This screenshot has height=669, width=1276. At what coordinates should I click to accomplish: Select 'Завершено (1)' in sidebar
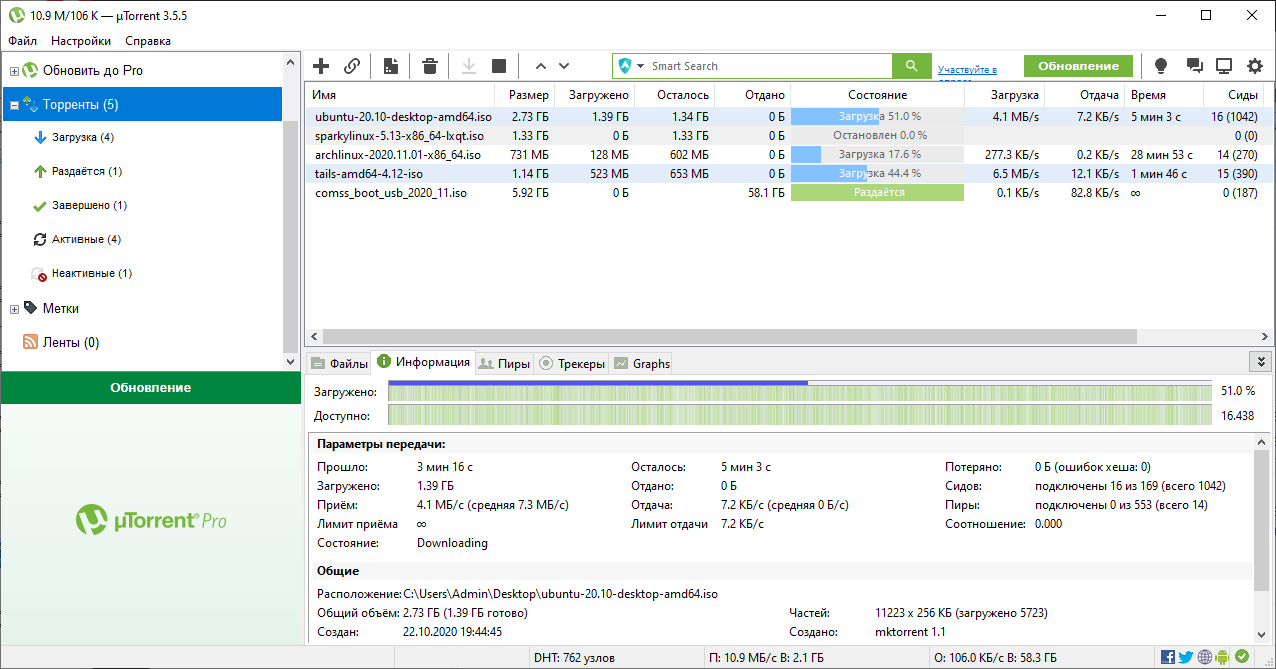[x=89, y=205]
